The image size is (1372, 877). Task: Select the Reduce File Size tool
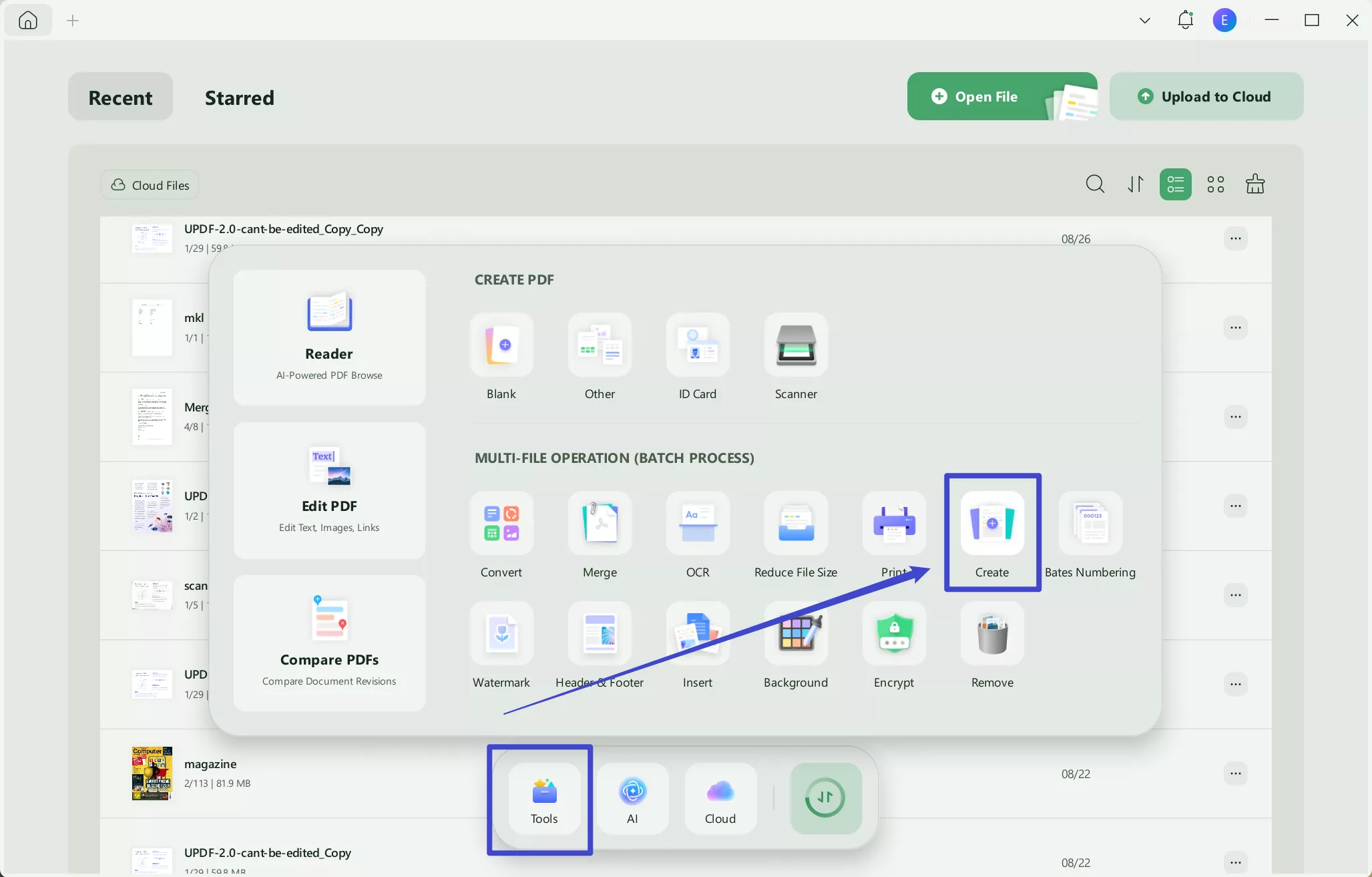click(x=796, y=524)
